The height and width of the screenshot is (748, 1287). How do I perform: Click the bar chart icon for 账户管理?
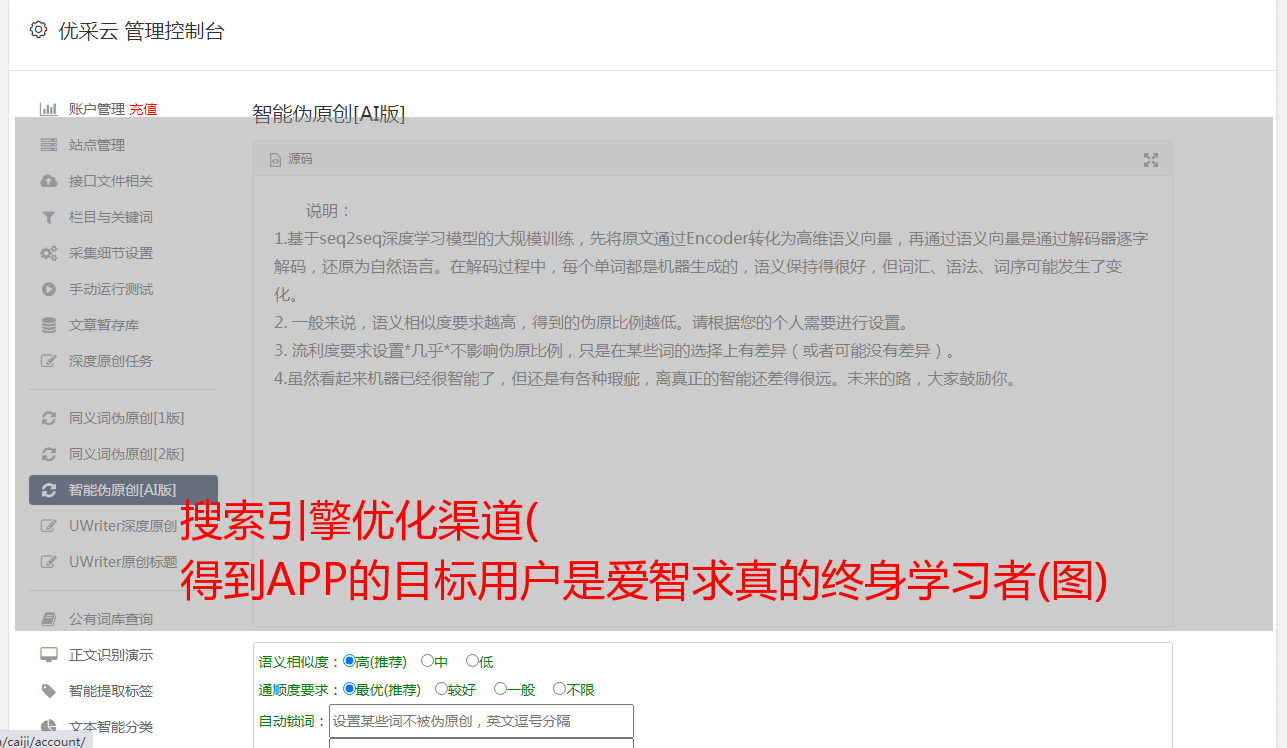tap(48, 109)
